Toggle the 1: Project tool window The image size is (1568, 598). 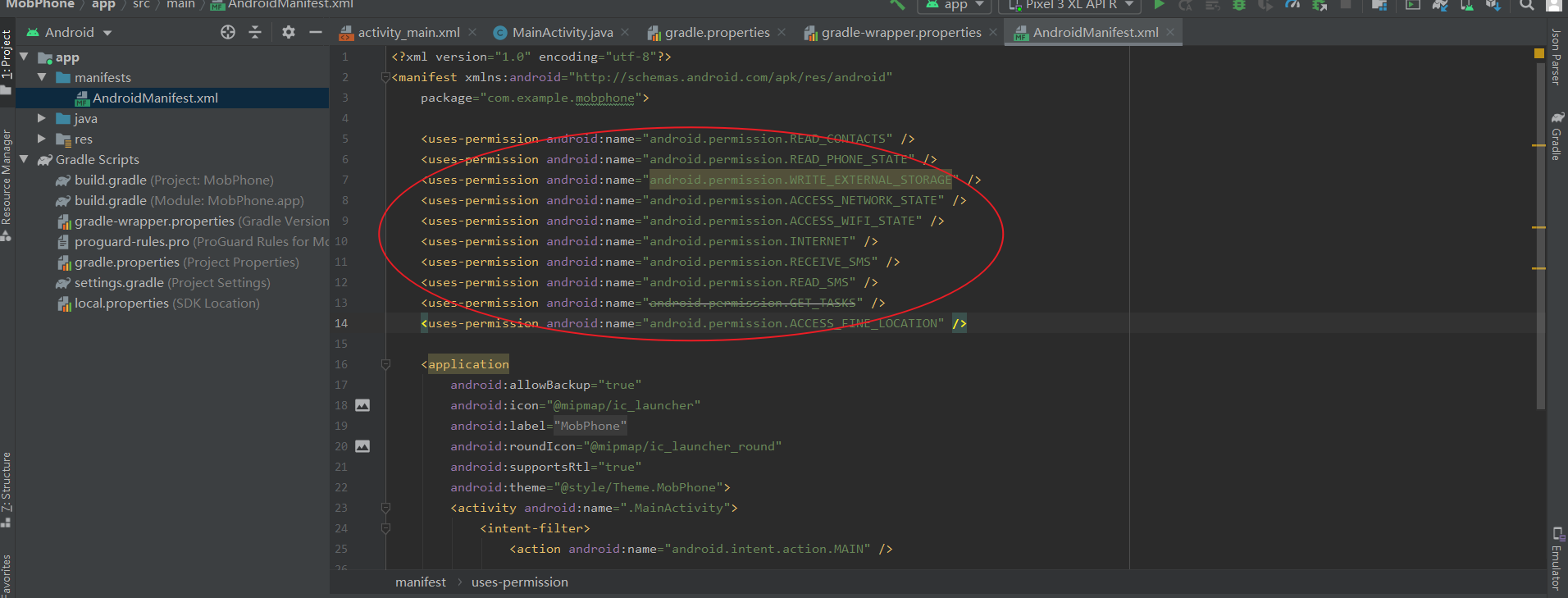point(7,62)
